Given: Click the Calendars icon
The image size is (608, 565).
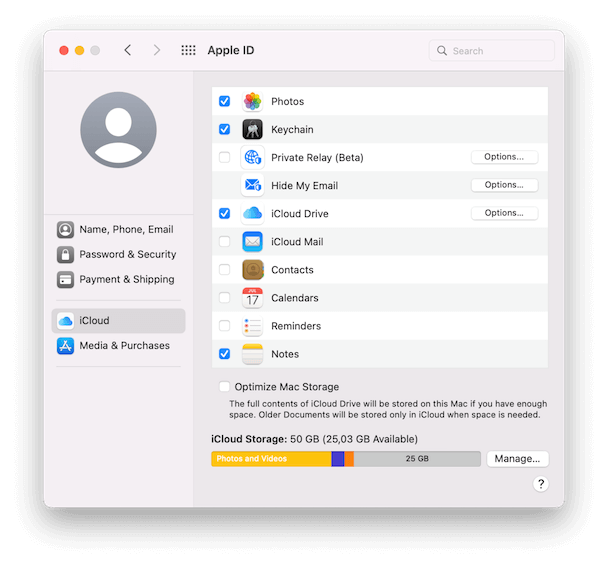Looking at the screenshot, I should click(x=252, y=298).
